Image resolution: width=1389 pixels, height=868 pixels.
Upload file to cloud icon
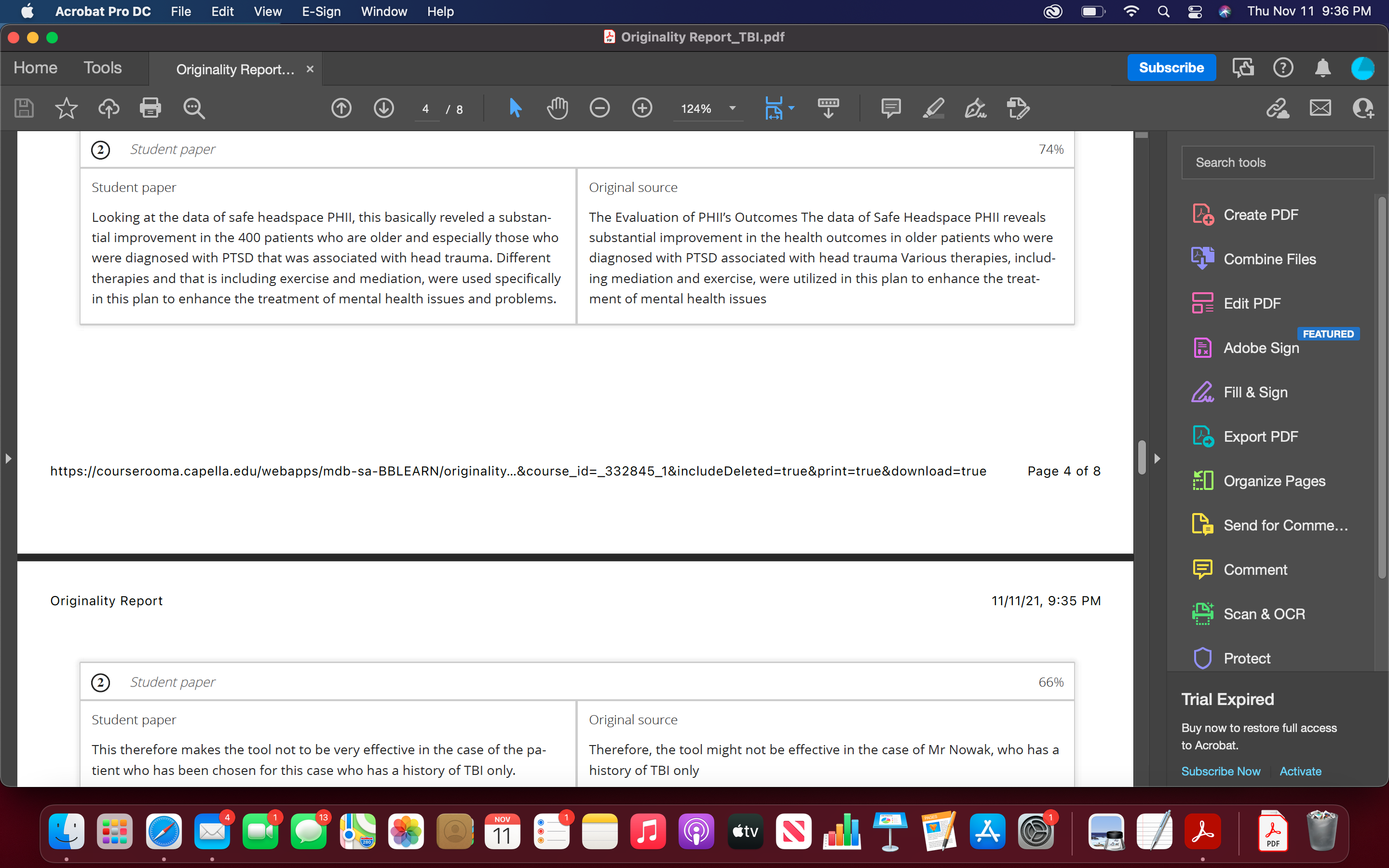(x=109, y=108)
